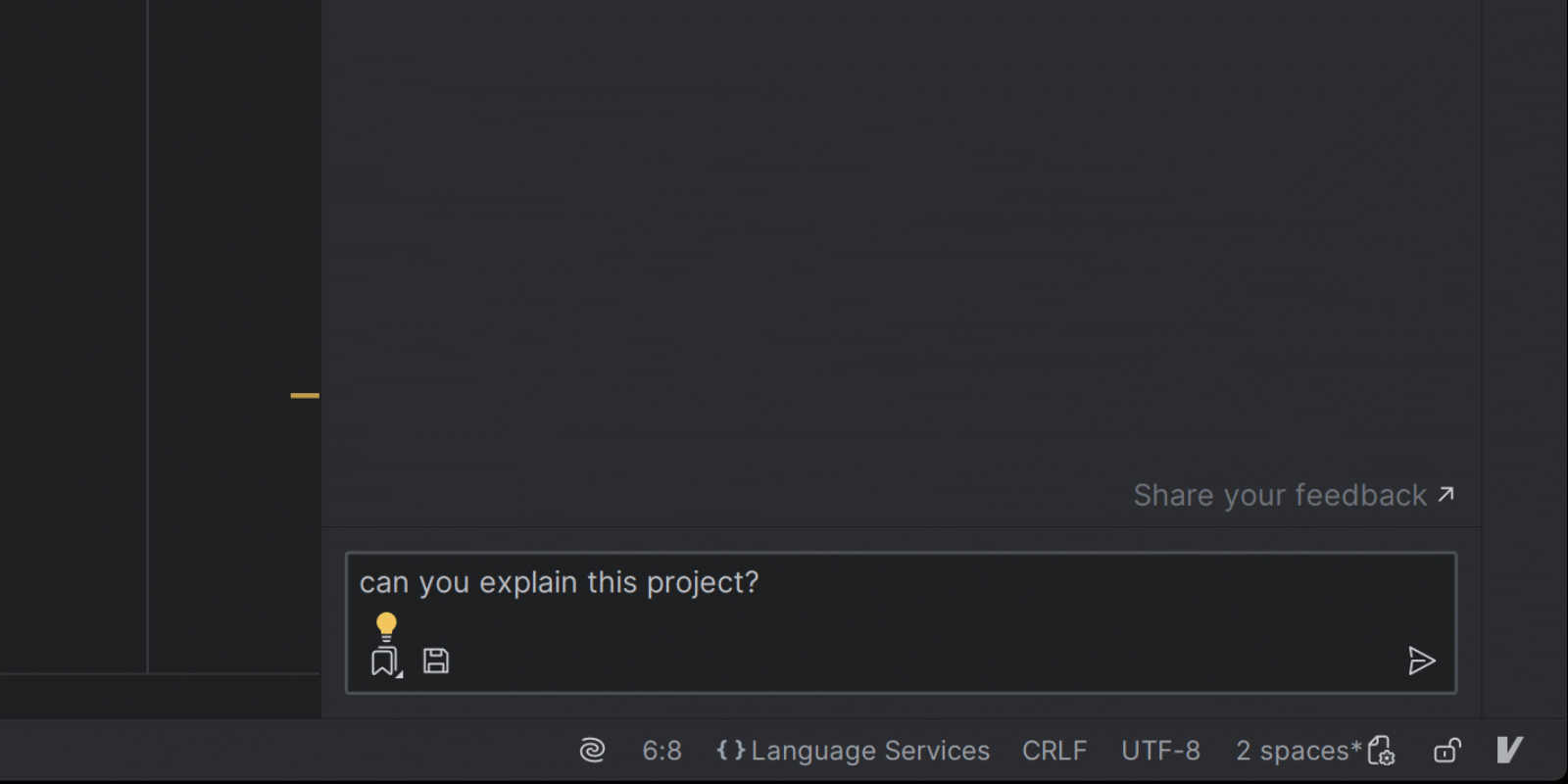The image size is (1568, 784).
Task: Open the Share your feedback link
Action: tap(1279, 496)
